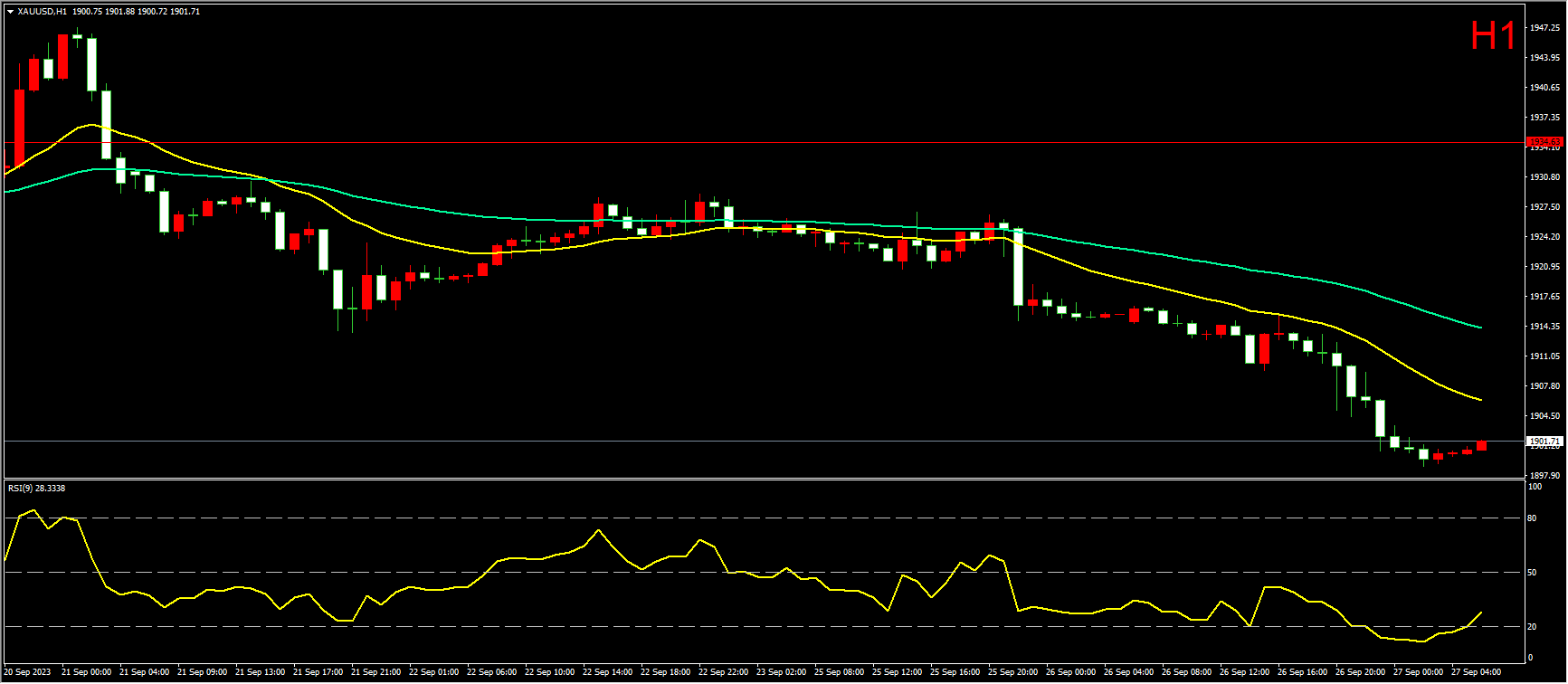The width and height of the screenshot is (1568, 684).
Task: Click the 25 Sep 12:00 time label
Action: point(897,672)
